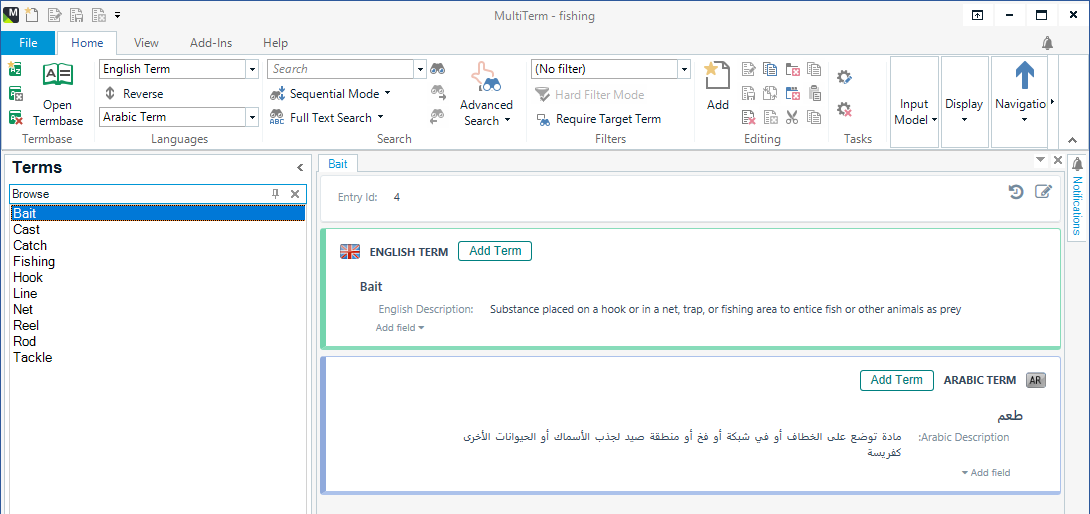Viewport: 1090px width, 514px height.
Task: Pin the Terms pane with pushpin icon
Action: tap(275, 194)
